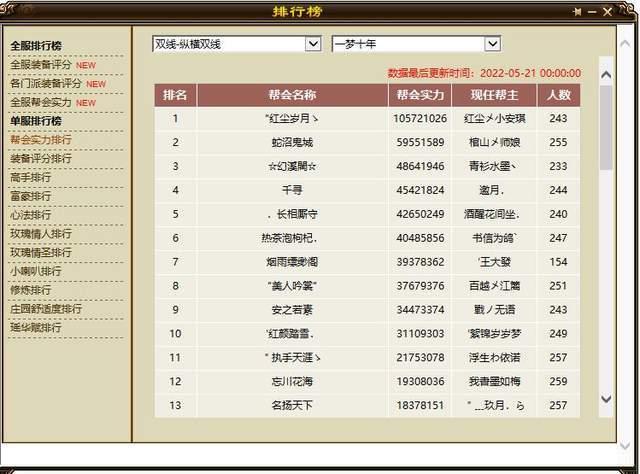Click the table's vertical scrollbar thumb
The height and width of the screenshot is (474, 640).
(606, 127)
